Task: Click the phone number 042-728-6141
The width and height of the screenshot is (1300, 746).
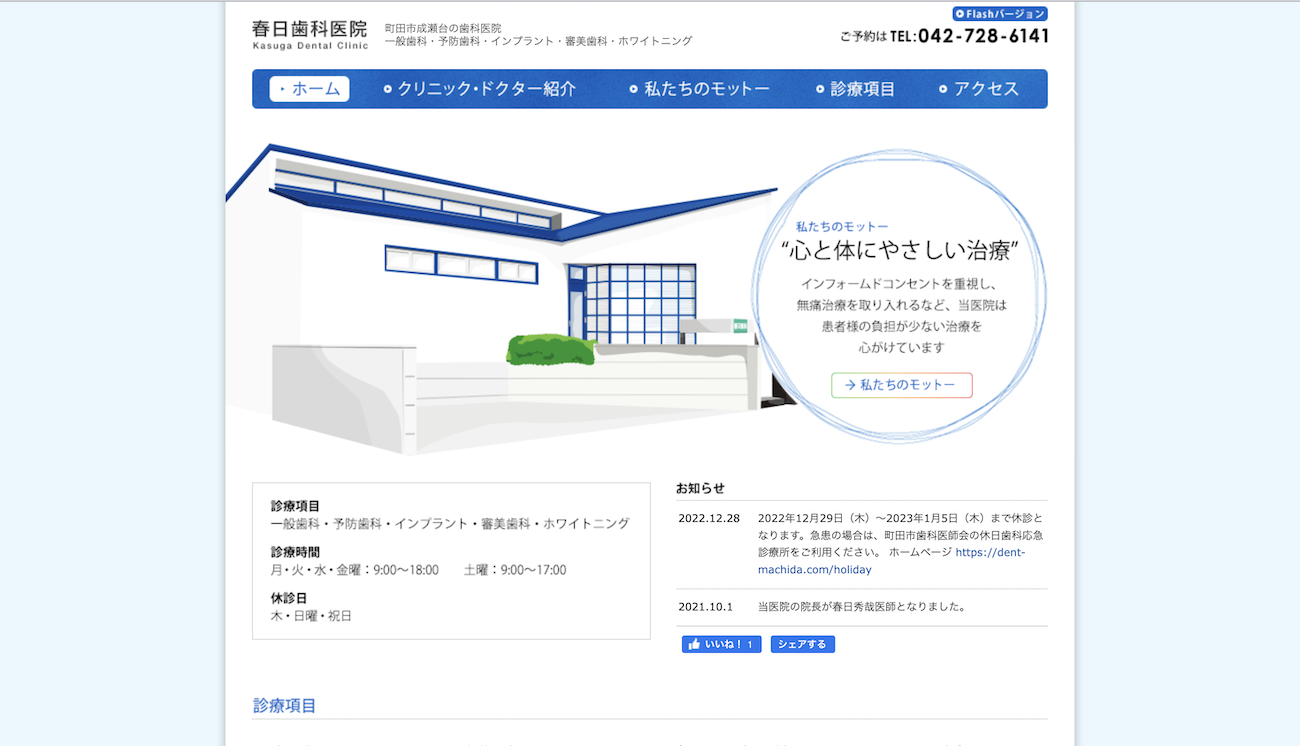Action: pyautogui.click(x=983, y=36)
